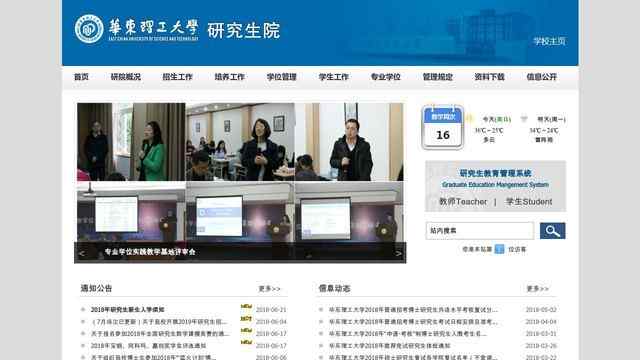Screen dimensions: 640x360
Task: Click the 通知公告 section heading
Action: [x=96, y=288]
